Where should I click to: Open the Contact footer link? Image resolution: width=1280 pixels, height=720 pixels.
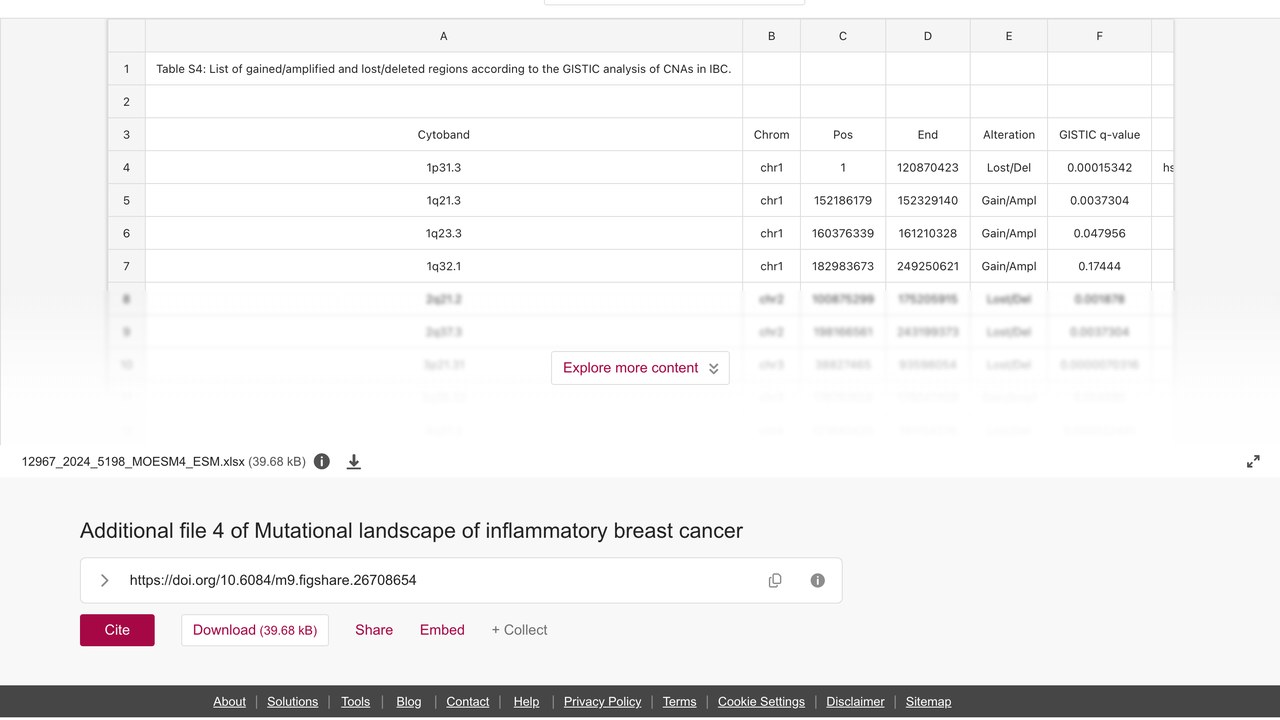tap(468, 702)
